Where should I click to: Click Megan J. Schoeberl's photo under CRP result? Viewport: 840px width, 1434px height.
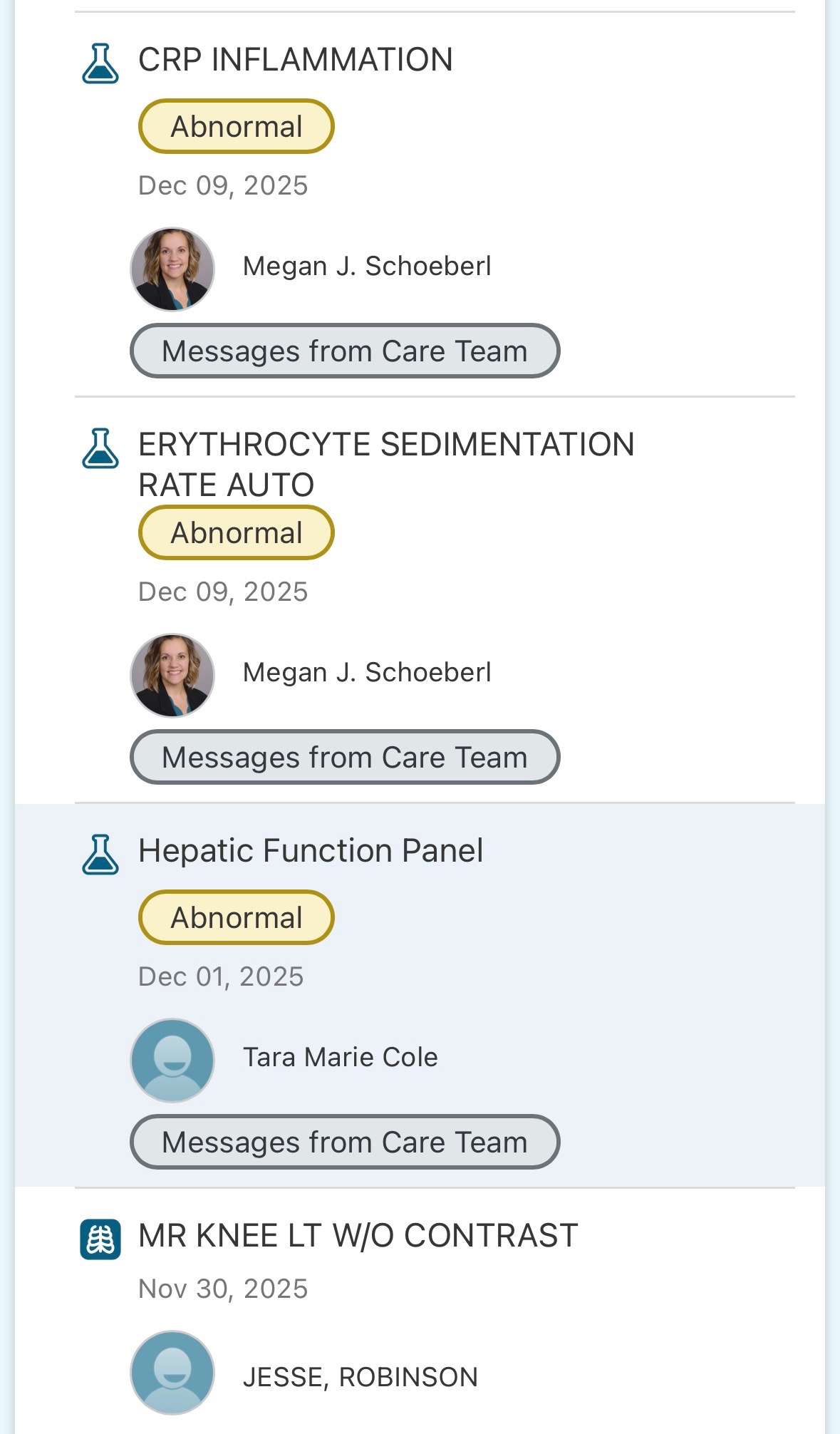(x=172, y=269)
